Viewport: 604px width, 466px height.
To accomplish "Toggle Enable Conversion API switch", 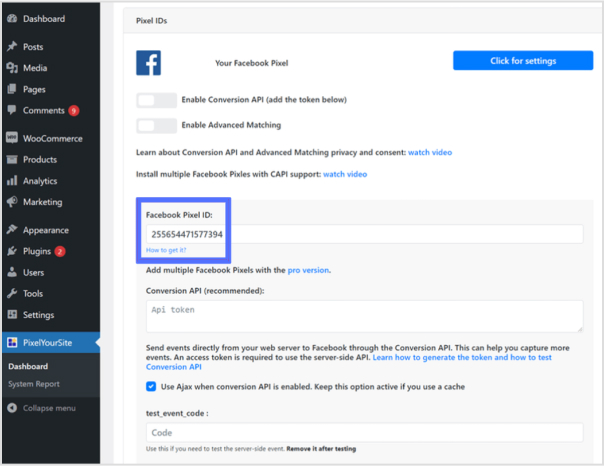I will point(156,100).
